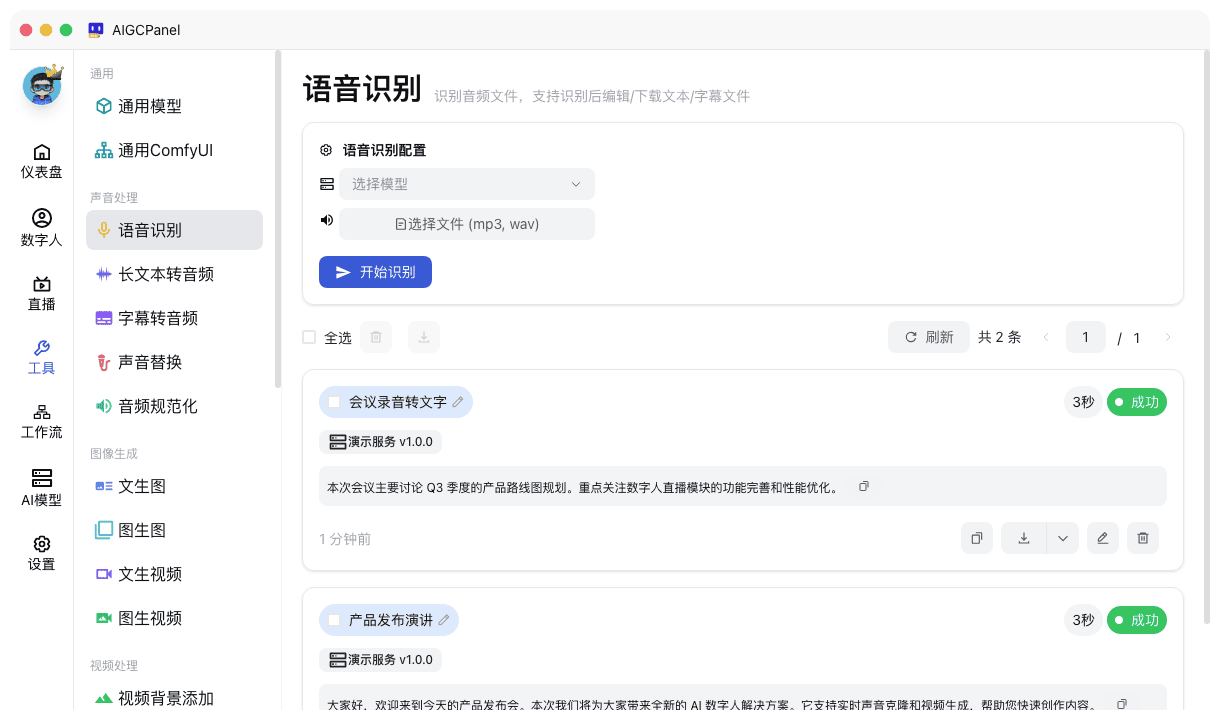Click the copy button on 会议录音转文字 card footer
This screenshot has height=720, width=1220.
coord(977,538)
